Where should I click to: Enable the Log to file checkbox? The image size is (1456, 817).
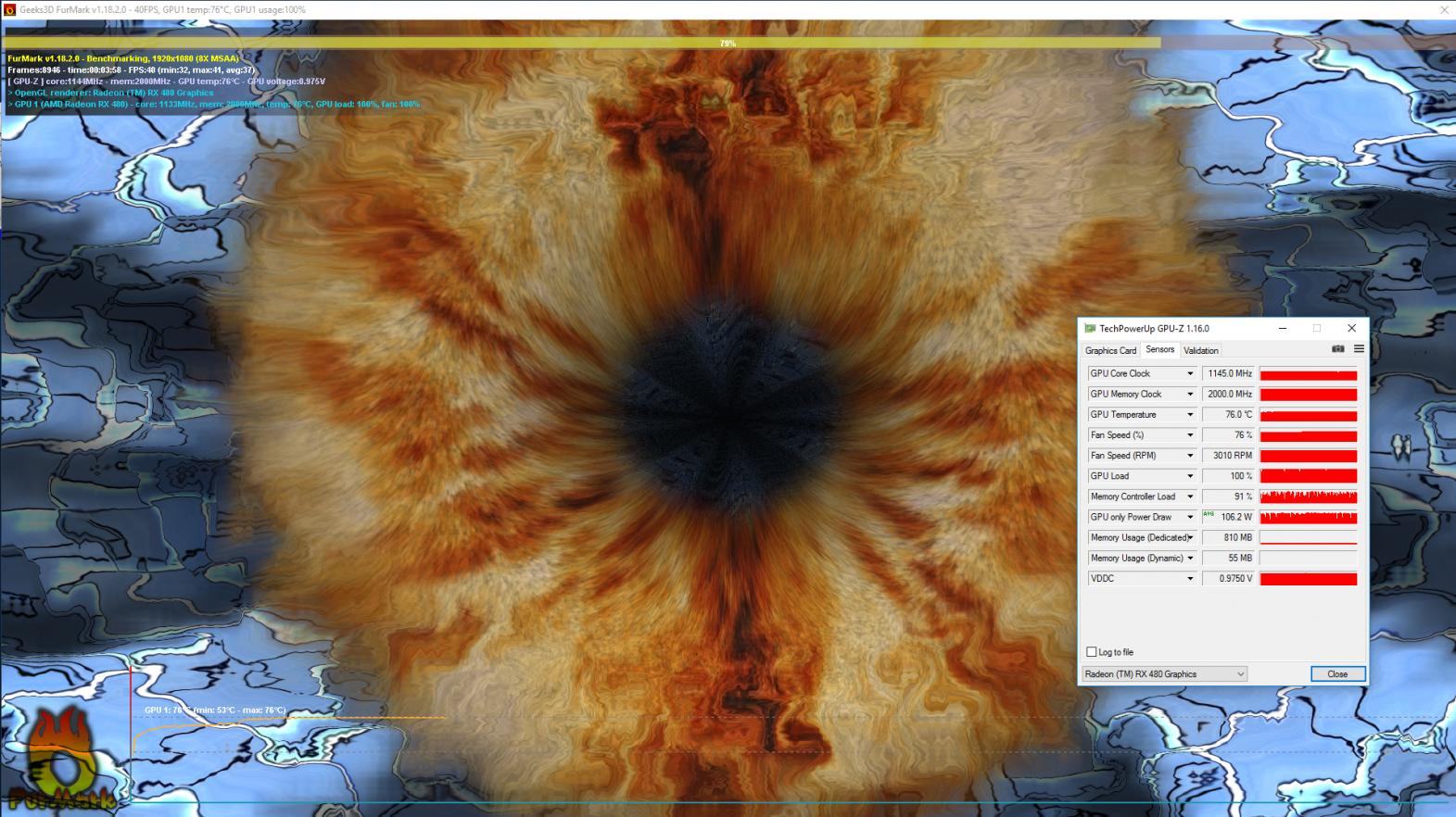[1092, 652]
